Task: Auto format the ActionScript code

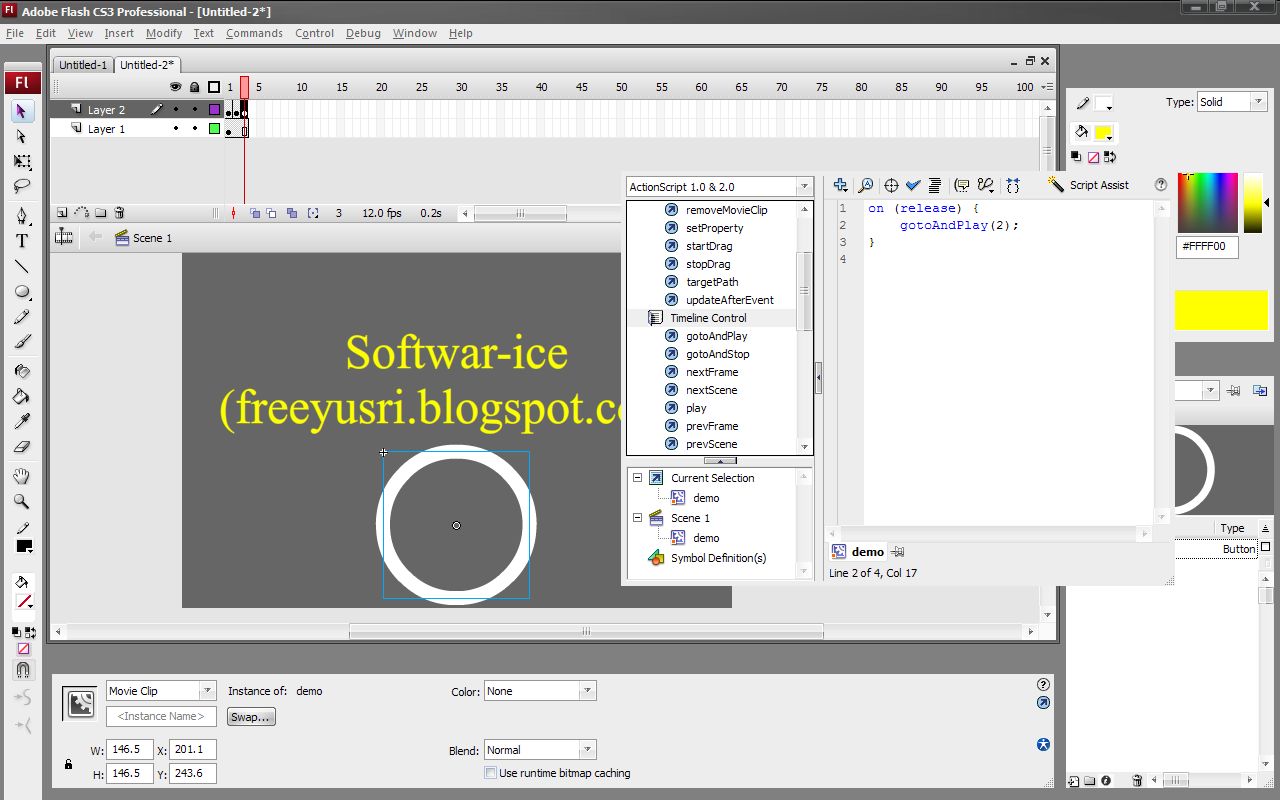Action: click(x=935, y=185)
